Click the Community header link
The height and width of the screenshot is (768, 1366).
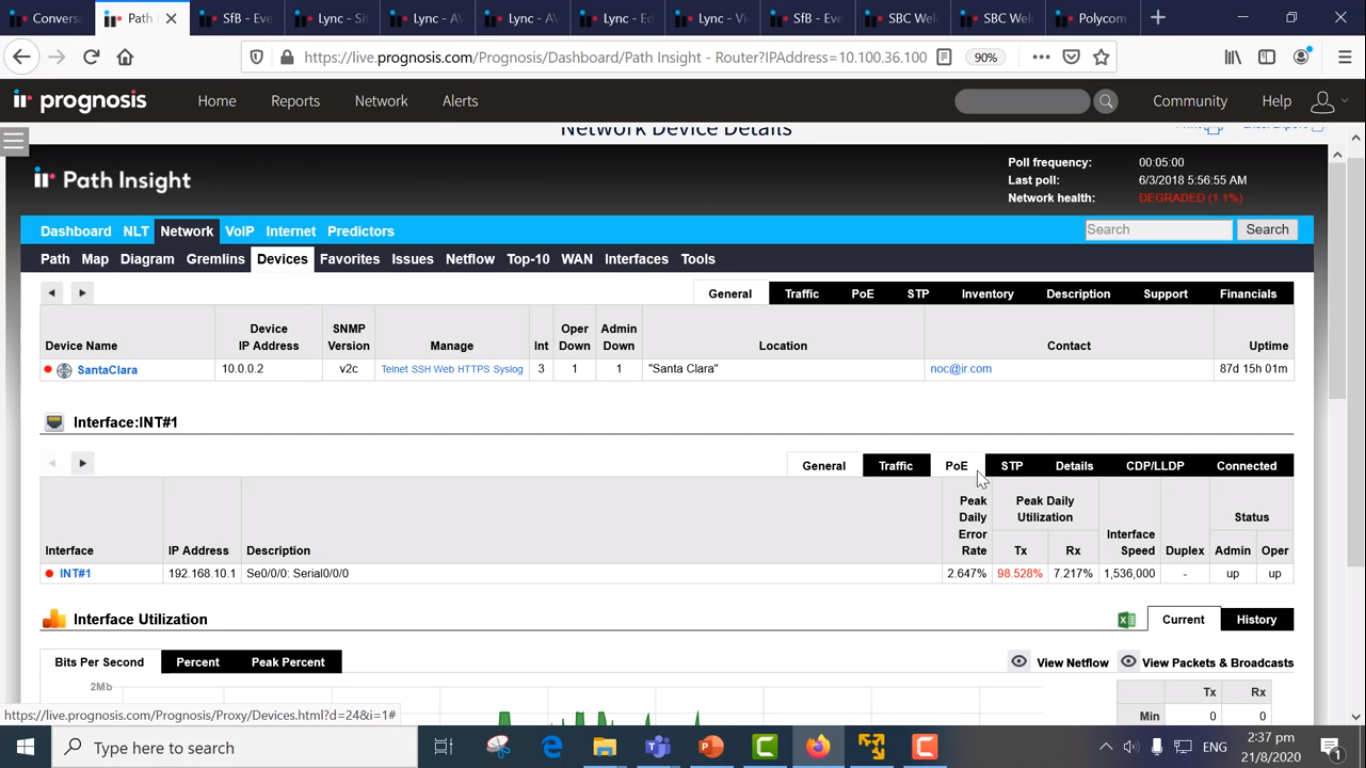point(1190,101)
